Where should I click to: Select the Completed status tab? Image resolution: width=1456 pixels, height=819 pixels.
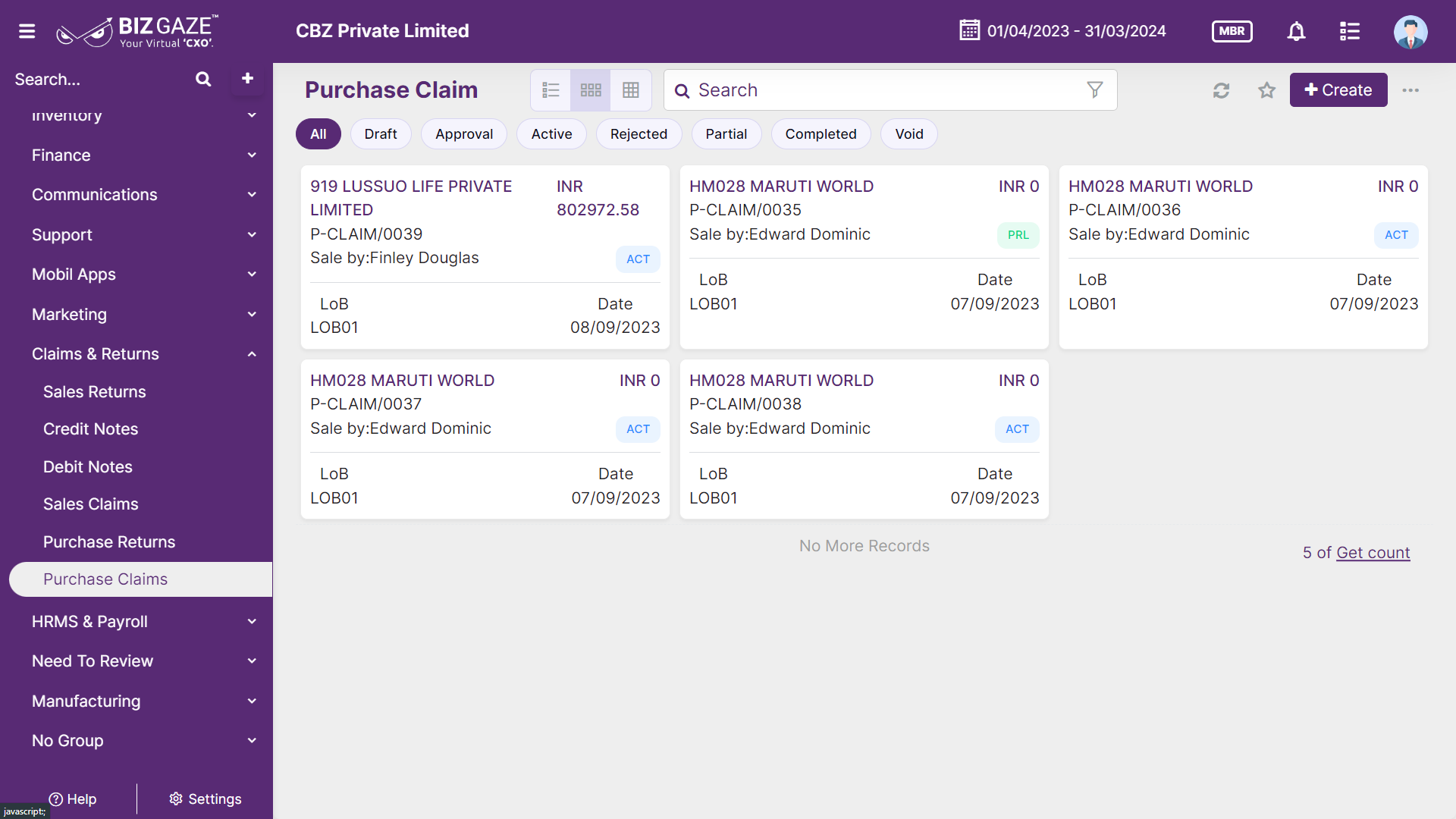pyautogui.click(x=821, y=134)
